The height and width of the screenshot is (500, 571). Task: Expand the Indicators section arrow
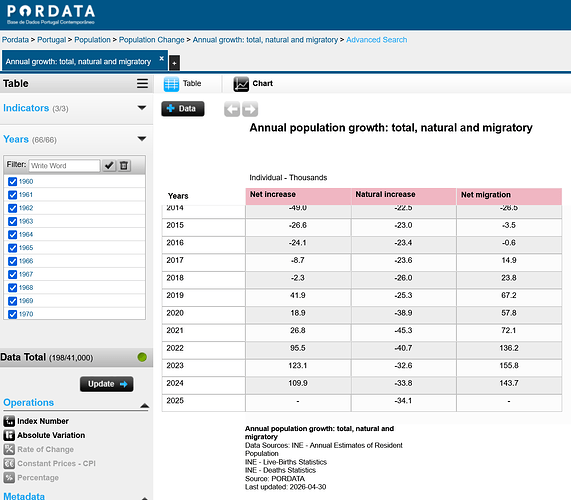tap(142, 108)
